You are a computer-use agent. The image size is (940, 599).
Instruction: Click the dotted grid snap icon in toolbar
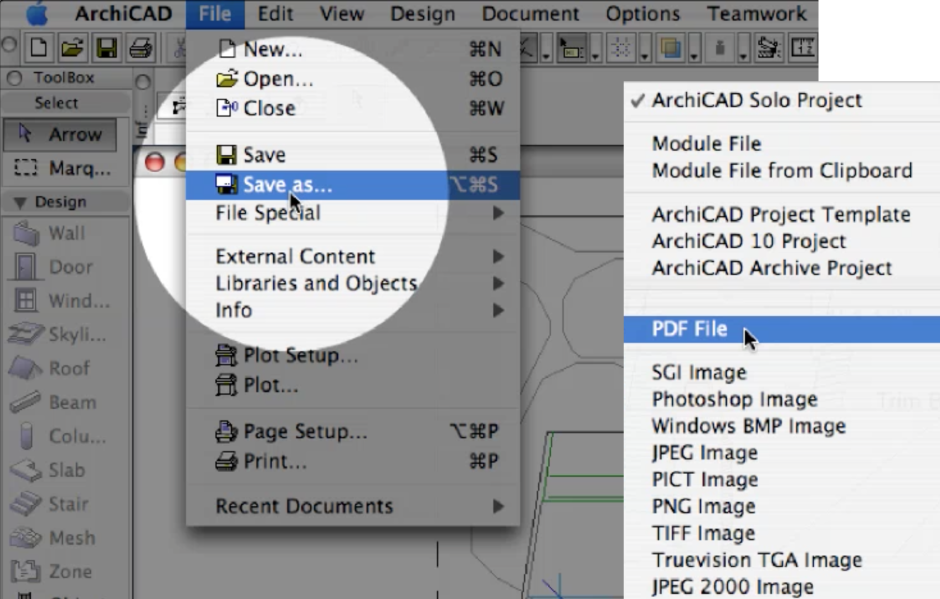pyautogui.click(x=620, y=47)
